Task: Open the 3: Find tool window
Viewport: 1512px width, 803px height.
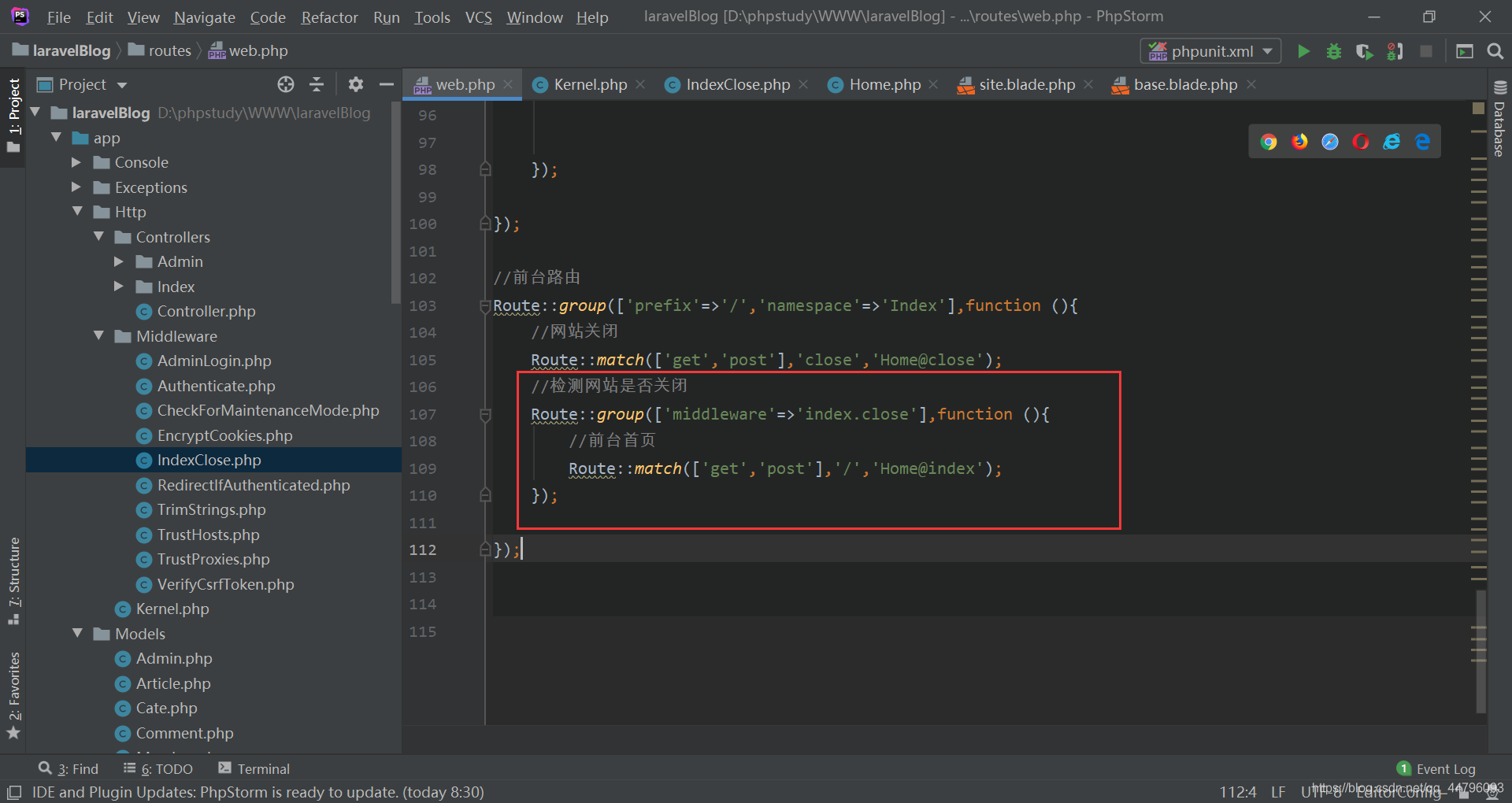Action: (x=69, y=769)
